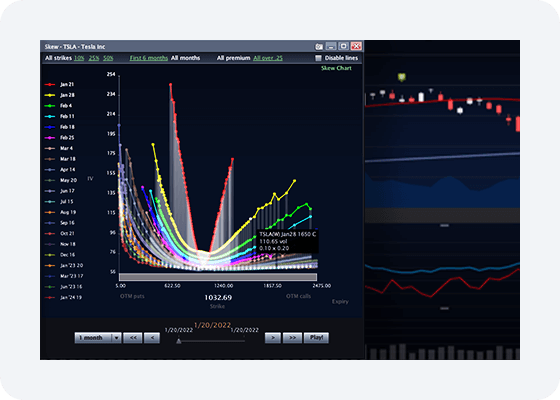This screenshot has height=400, width=560.
Task: Click the OTM calls axis label
Action: pos(298,296)
